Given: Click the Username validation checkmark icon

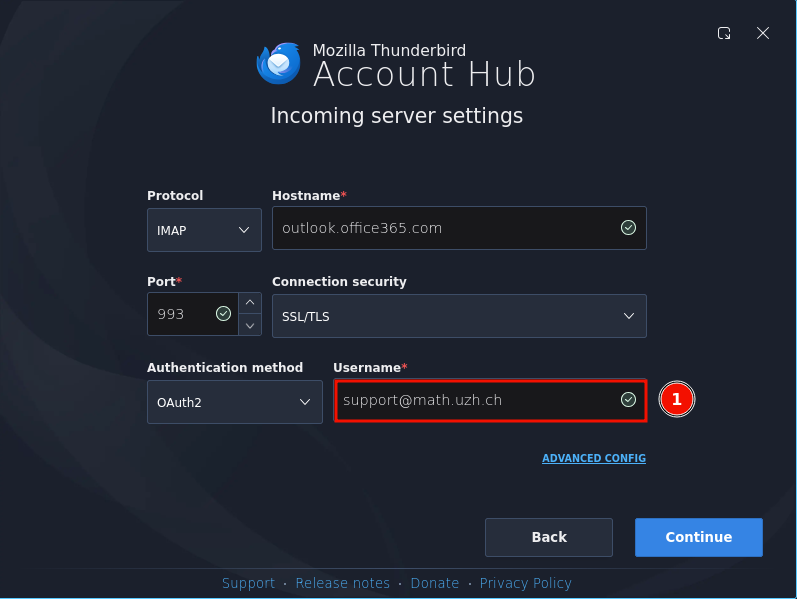Looking at the screenshot, I should tap(628, 400).
